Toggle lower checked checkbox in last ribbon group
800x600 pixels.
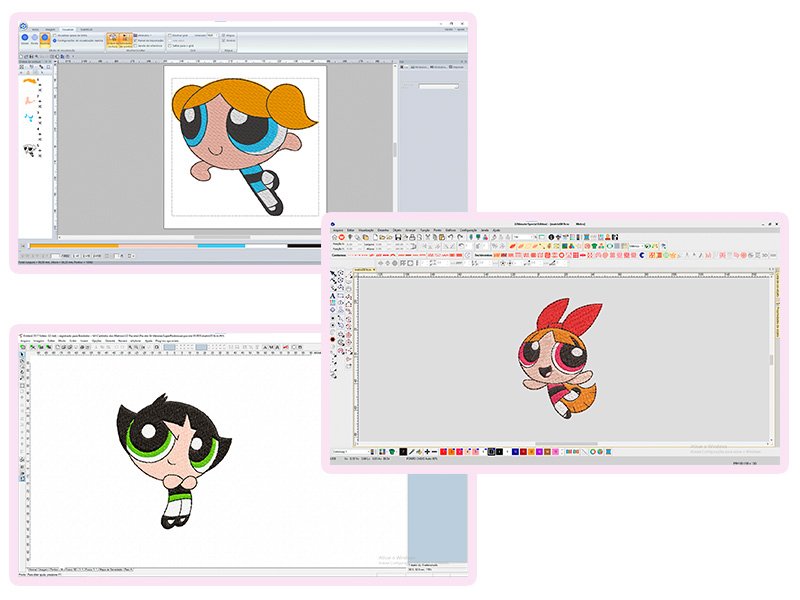point(223,40)
